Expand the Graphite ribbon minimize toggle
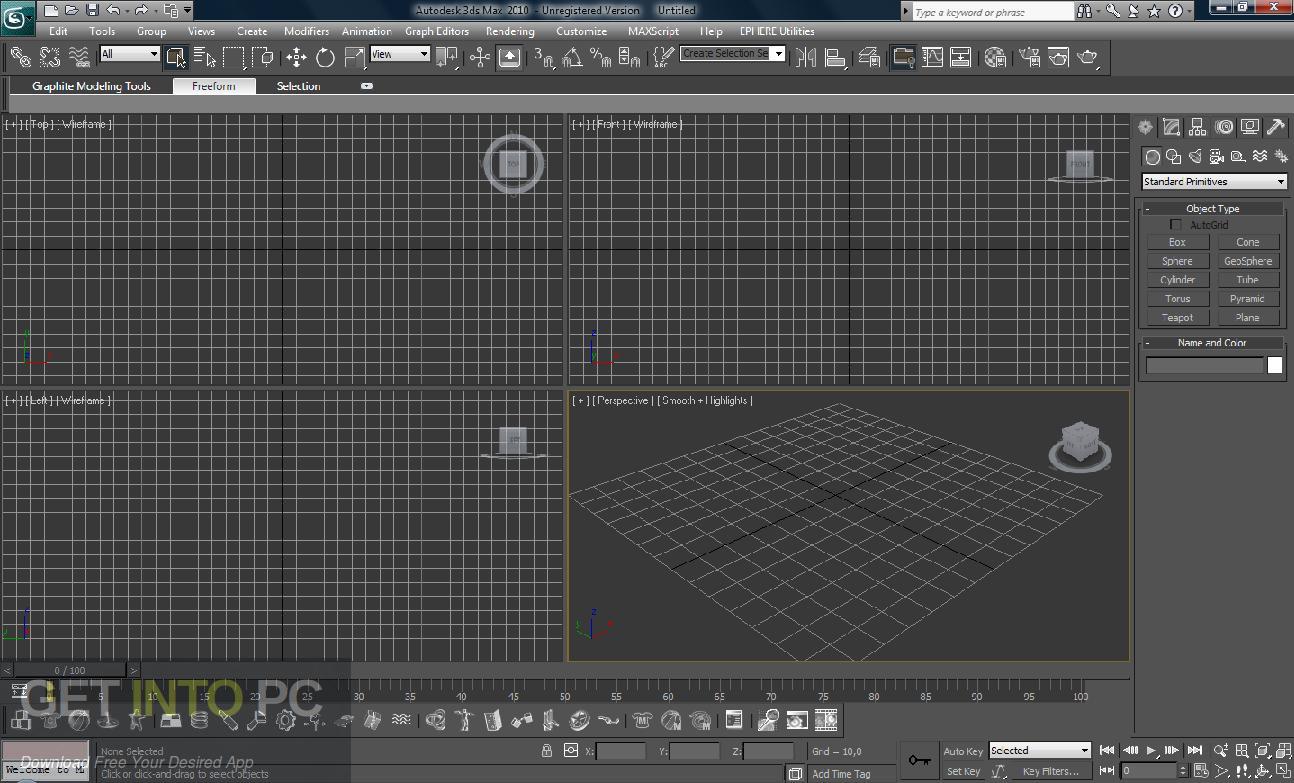Image resolution: width=1294 pixels, height=783 pixels. click(367, 86)
